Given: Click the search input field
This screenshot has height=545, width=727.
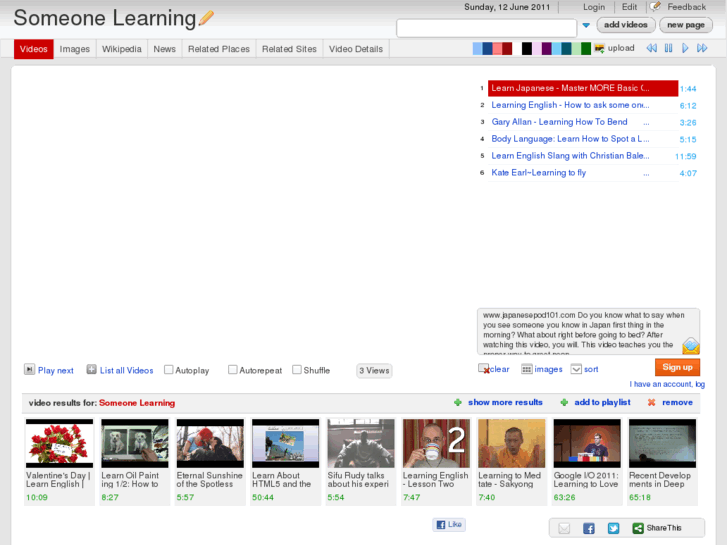Looking at the screenshot, I should pyautogui.click(x=486, y=28).
